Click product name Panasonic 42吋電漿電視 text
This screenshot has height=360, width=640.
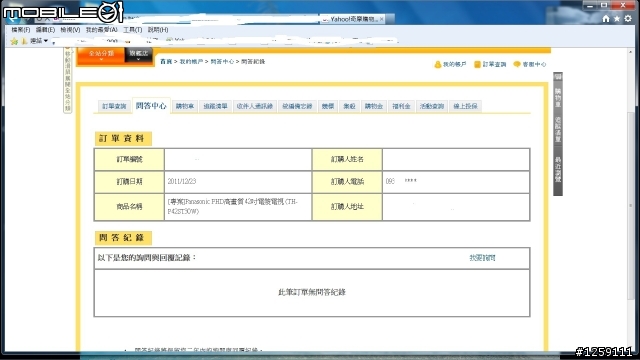coord(233,207)
